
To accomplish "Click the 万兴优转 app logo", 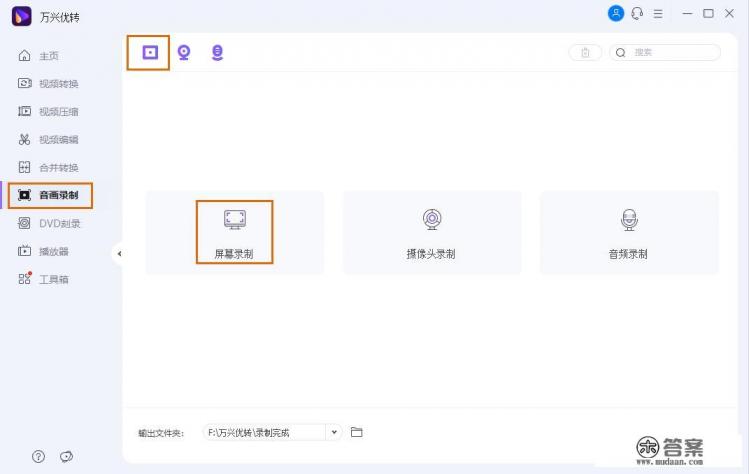I will 21,17.
